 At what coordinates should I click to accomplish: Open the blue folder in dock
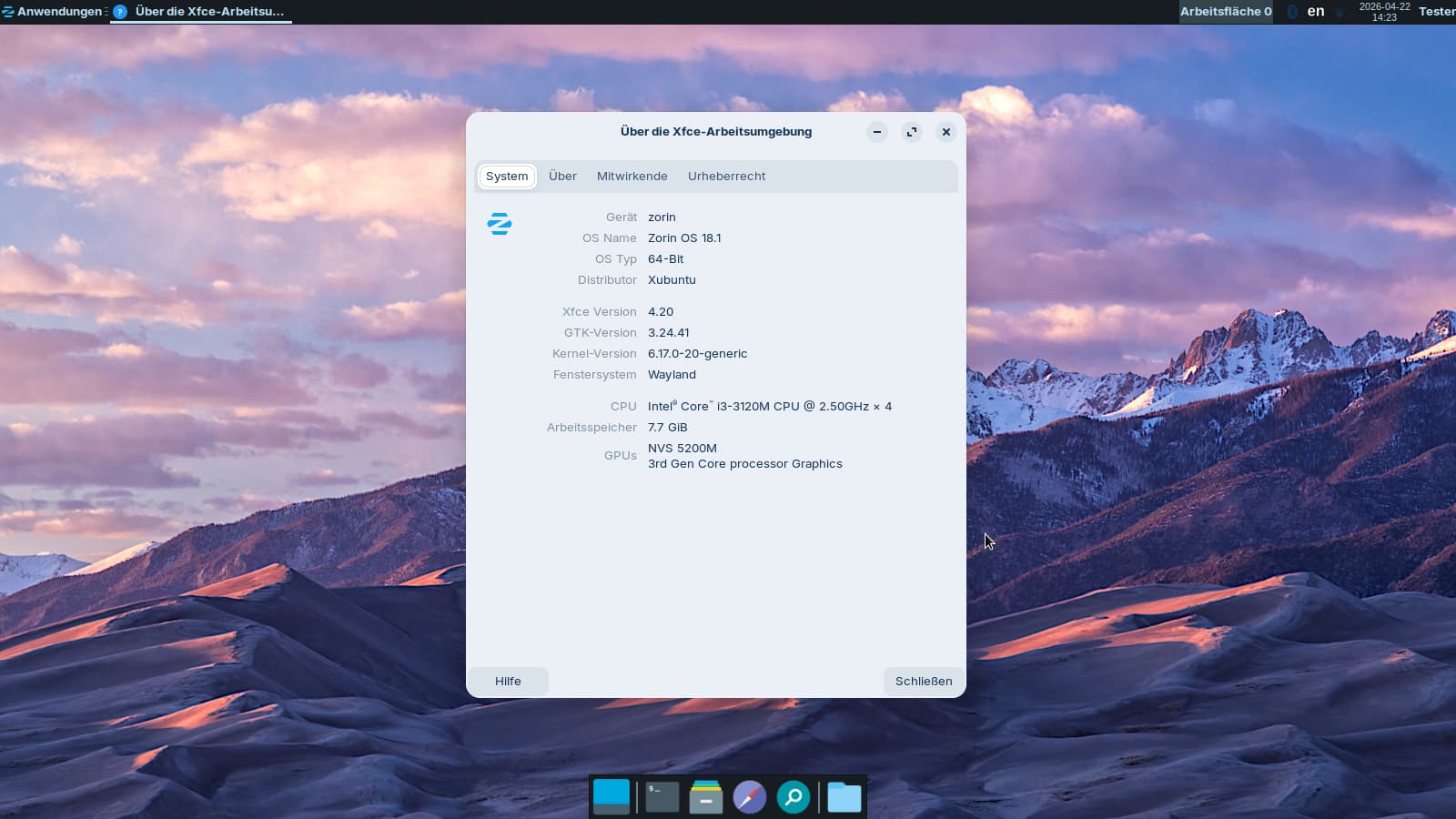[x=844, y=797]
